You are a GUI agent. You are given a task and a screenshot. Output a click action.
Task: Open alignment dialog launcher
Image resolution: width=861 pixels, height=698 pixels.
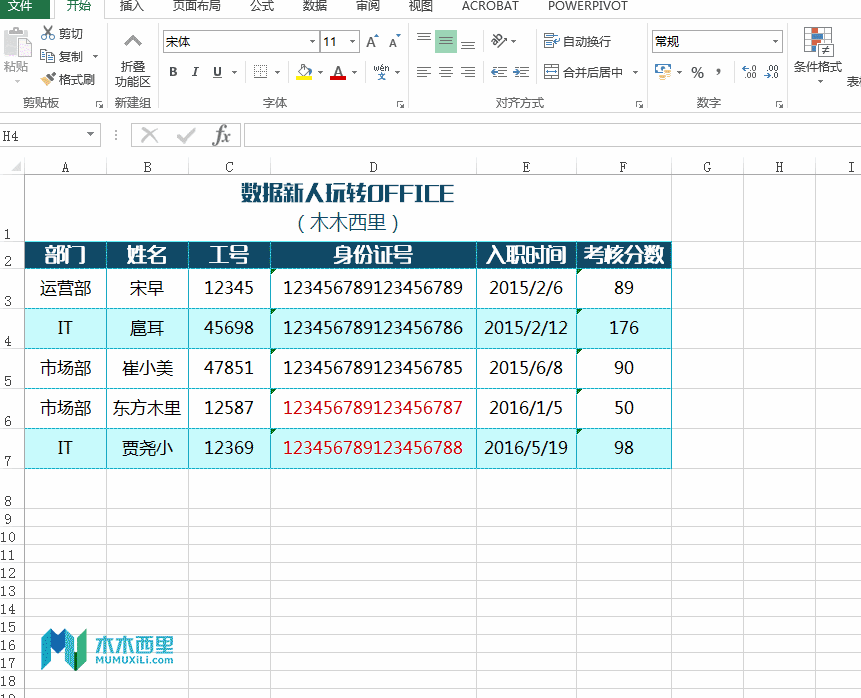click(x=639, y=104)
